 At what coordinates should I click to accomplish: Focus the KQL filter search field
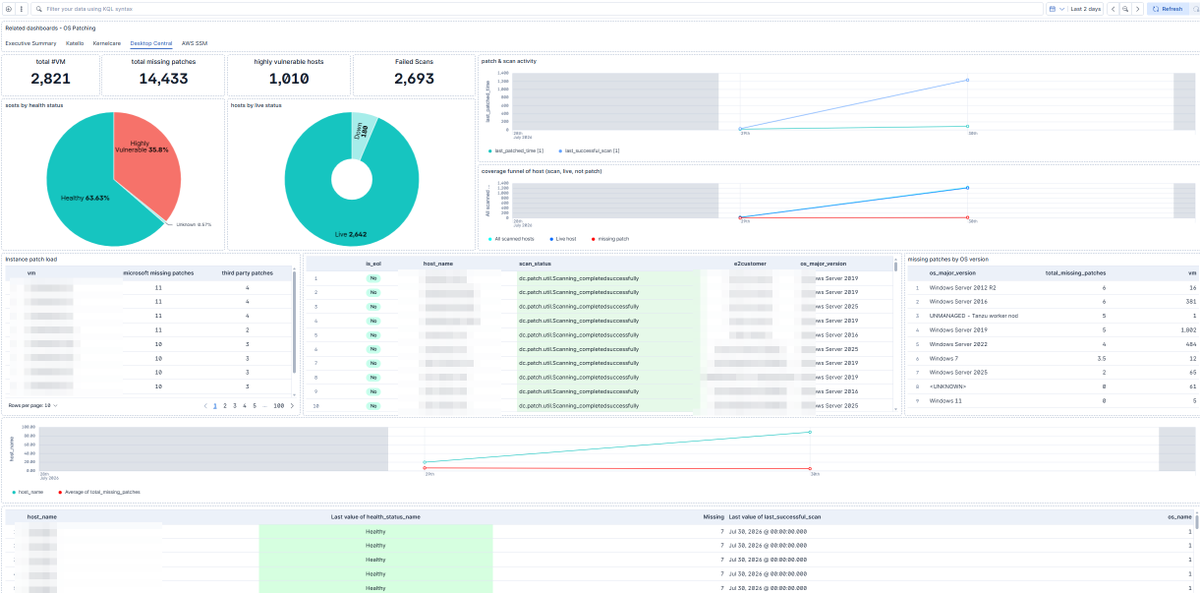pos(535,8)
